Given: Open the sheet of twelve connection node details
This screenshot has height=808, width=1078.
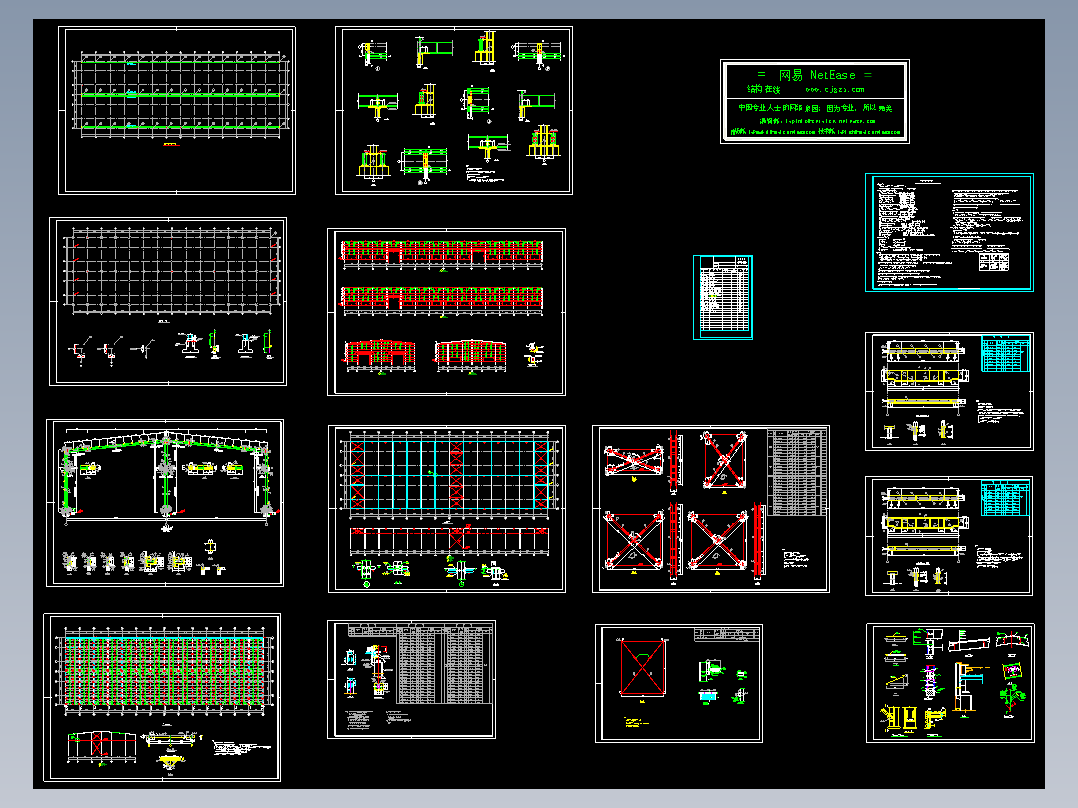Looking at the screenshot, I should 454,111.
